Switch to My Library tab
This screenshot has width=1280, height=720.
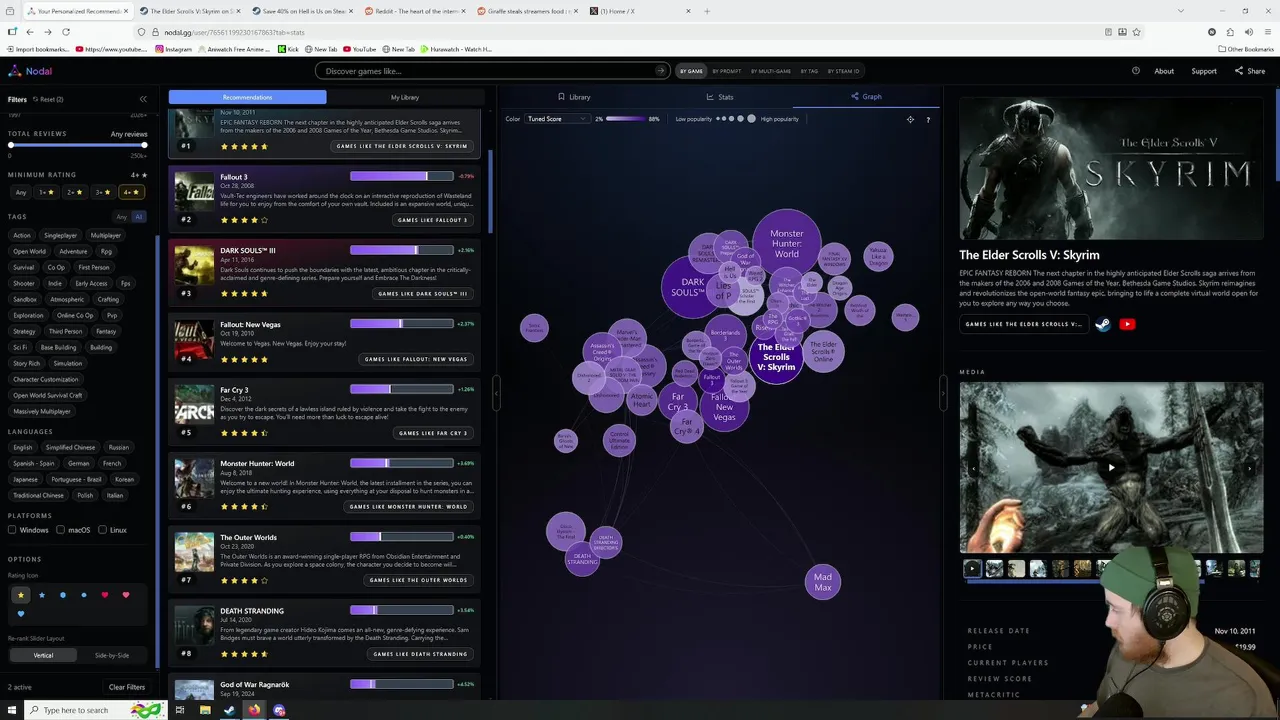[405, 97]
